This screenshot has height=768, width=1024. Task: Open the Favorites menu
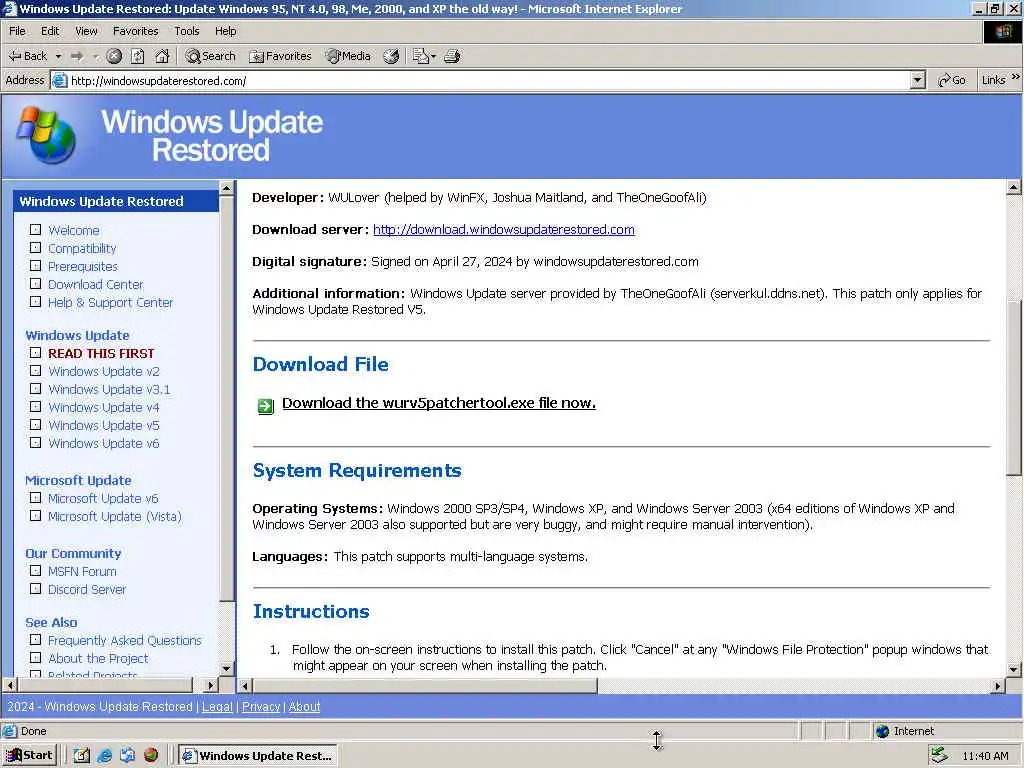point(135,31)
